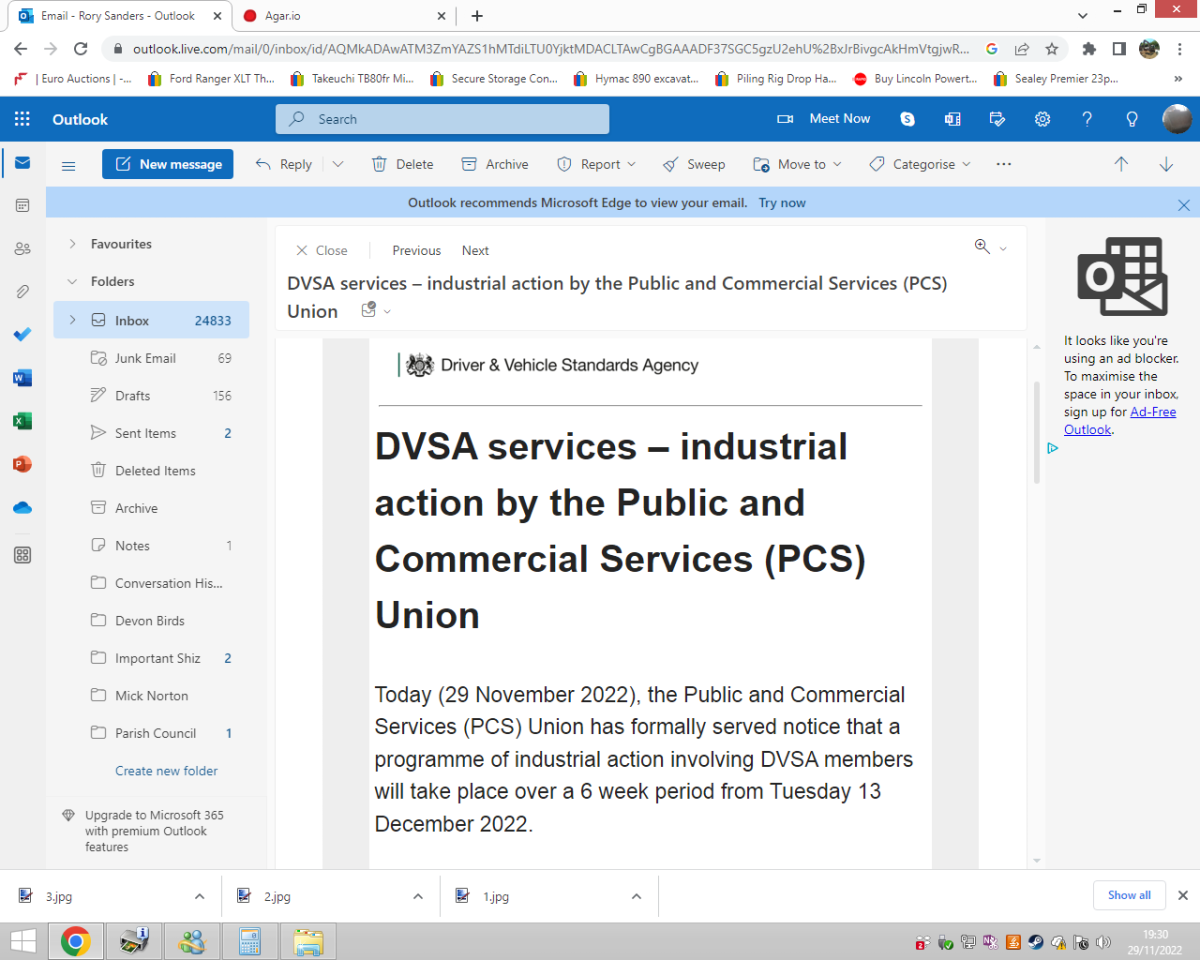Go to next message down arrow

pyautogui.click(x=1166, y=164)
